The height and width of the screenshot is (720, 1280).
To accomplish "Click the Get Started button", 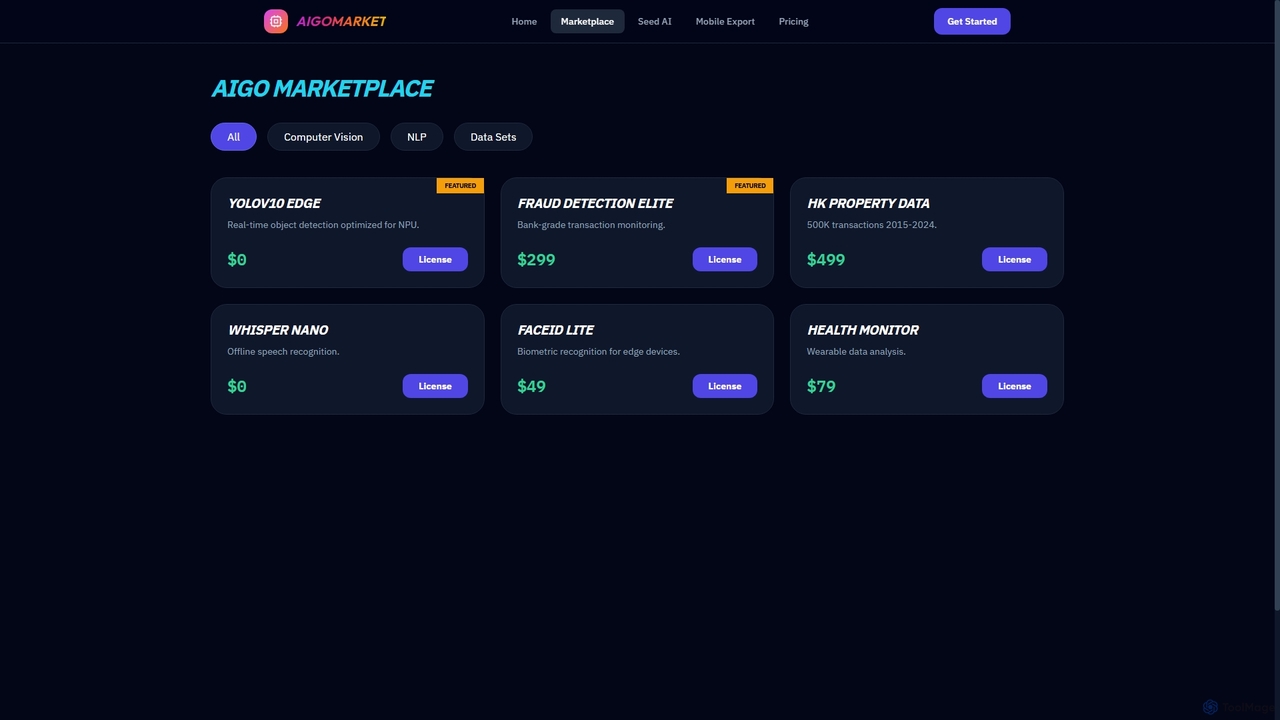I will (x=972, y=21).
